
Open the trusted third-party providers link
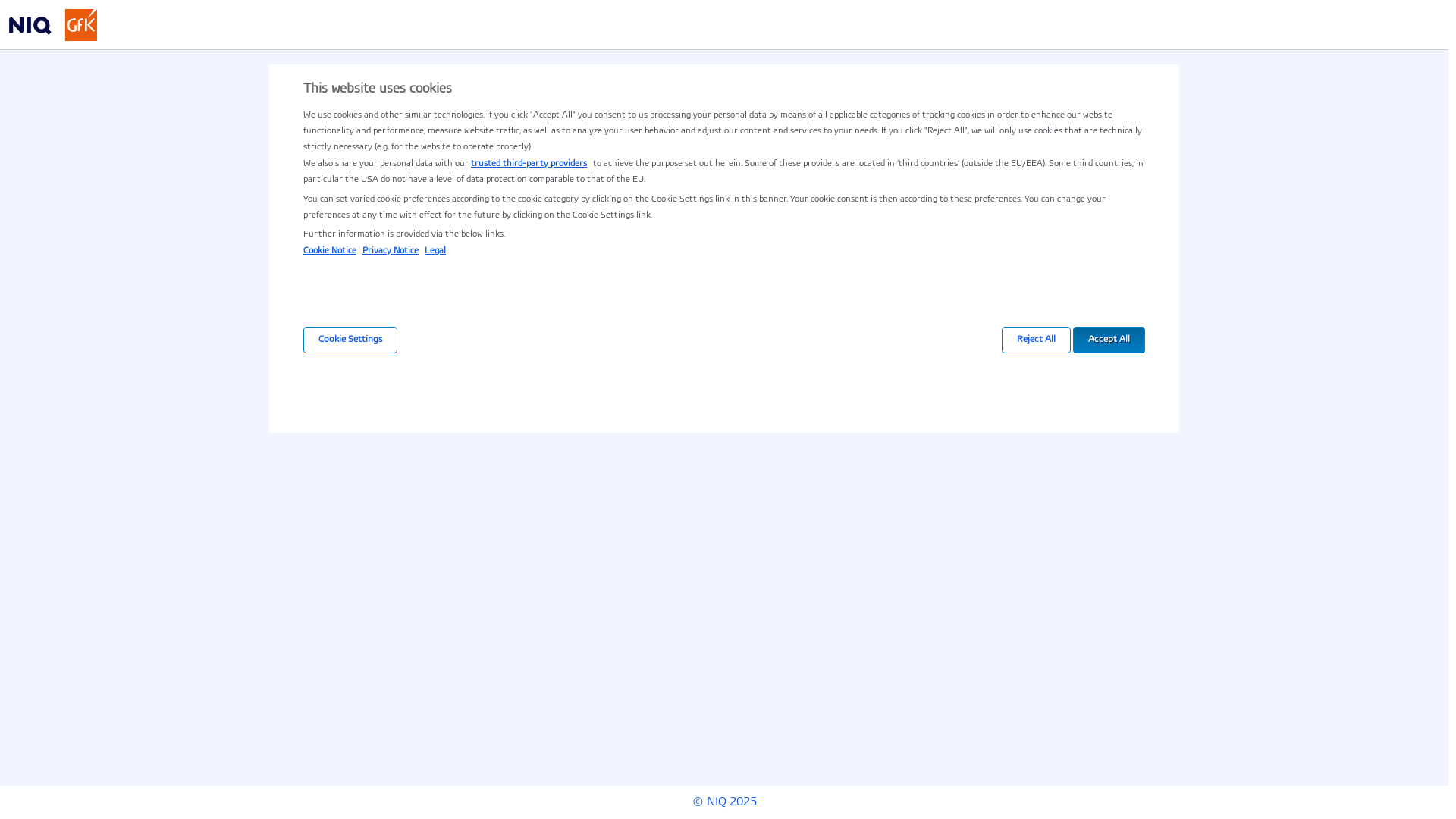(529, 164)
